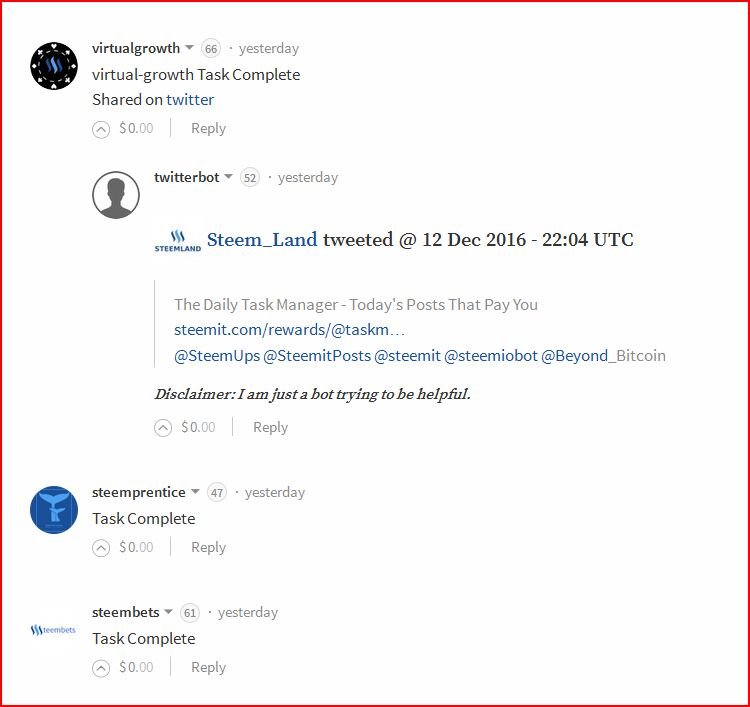Click the Steemland logo in the tweet
Viewport: 750px width, 707px height.
pos(178,241)
